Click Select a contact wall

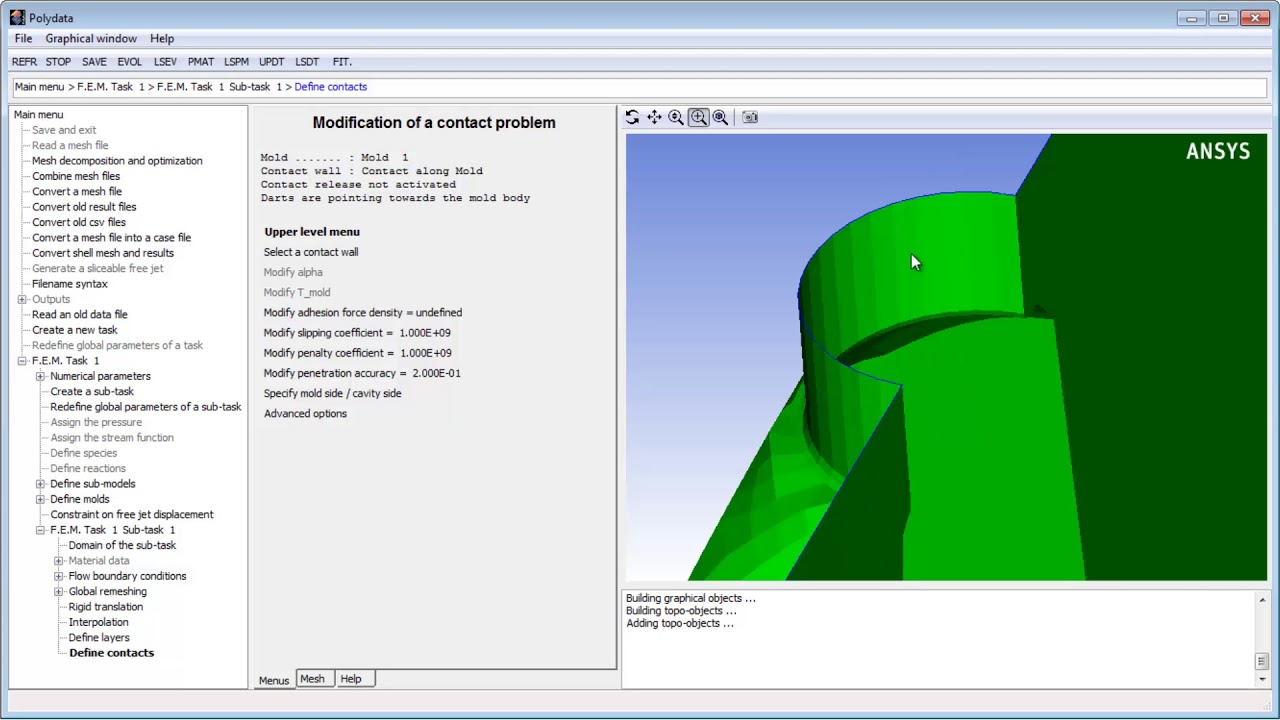point(311,252)
